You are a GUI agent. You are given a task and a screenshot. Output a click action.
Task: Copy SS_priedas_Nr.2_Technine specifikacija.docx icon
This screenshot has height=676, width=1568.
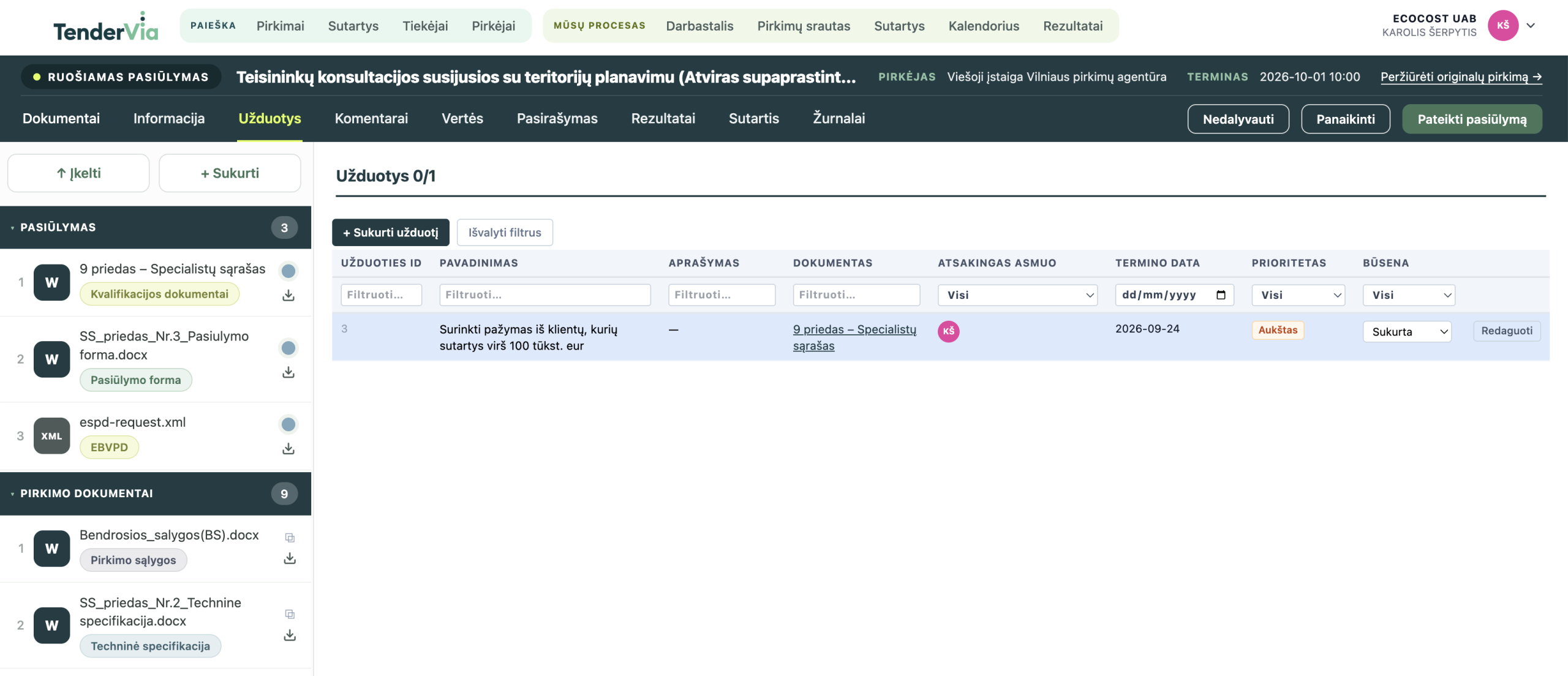click(x=290, y=614)
